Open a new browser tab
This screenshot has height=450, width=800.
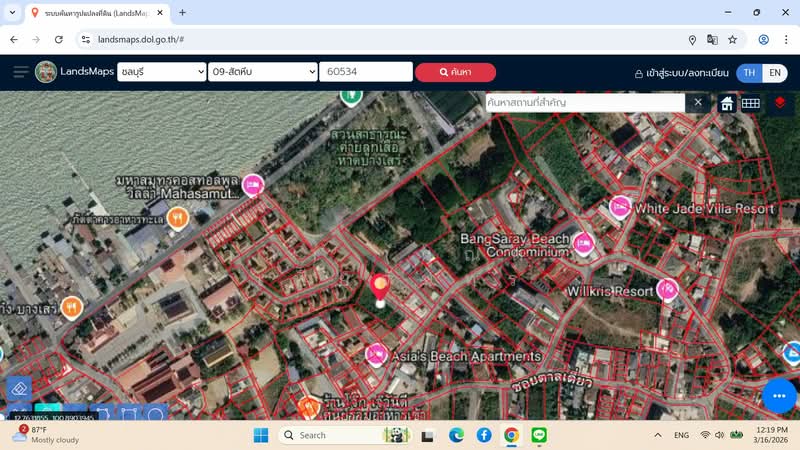[182, 13]
